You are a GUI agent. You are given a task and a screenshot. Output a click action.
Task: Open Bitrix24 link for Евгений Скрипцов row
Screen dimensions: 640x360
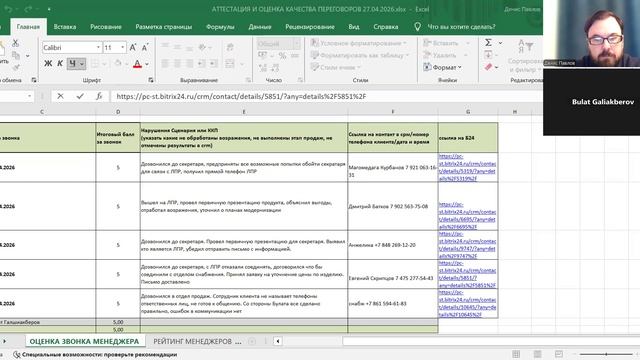pos(467,274)
